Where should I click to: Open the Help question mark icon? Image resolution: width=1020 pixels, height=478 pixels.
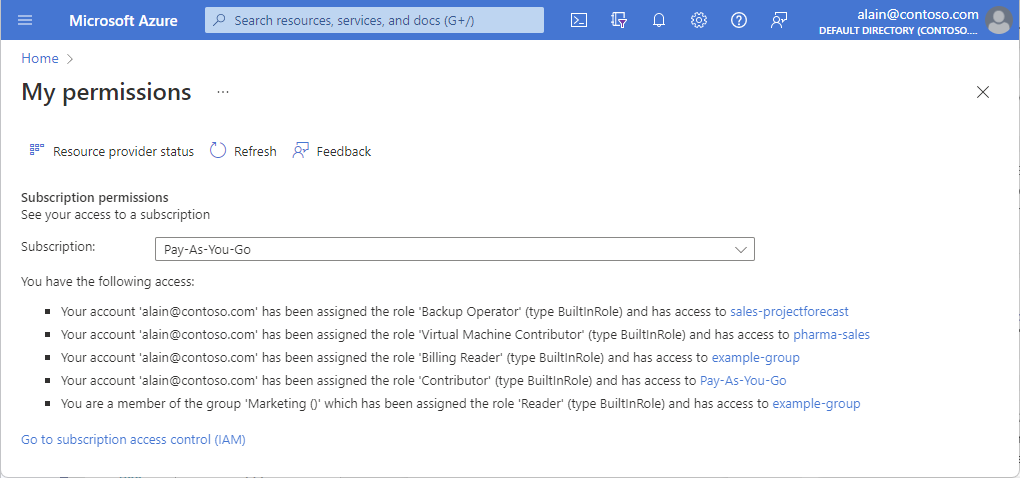738,20
